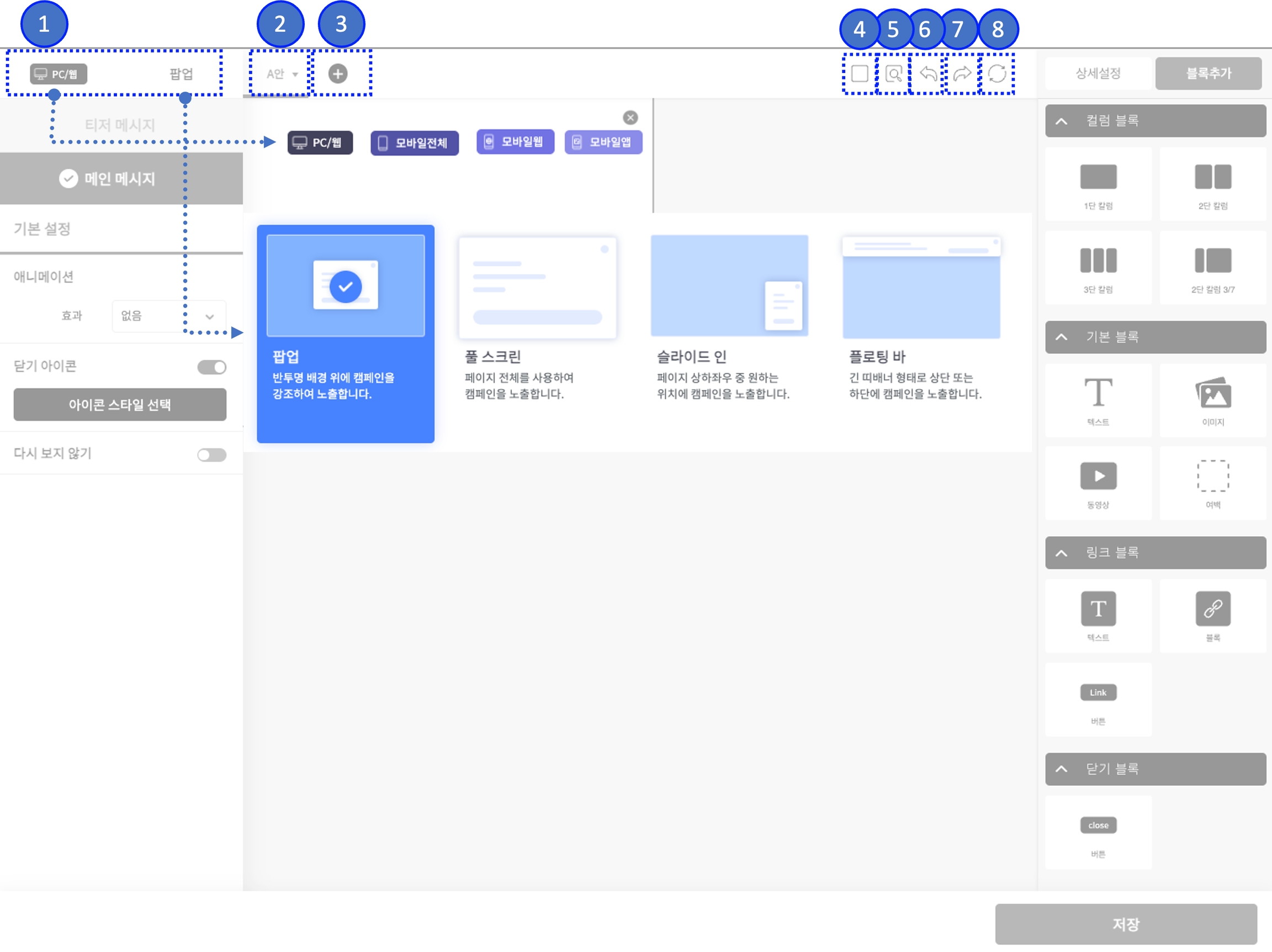Toggle the 닫기 아이콘 switch
The height and width of the screenshot is (952, 1272).
(x=211, y=367)
